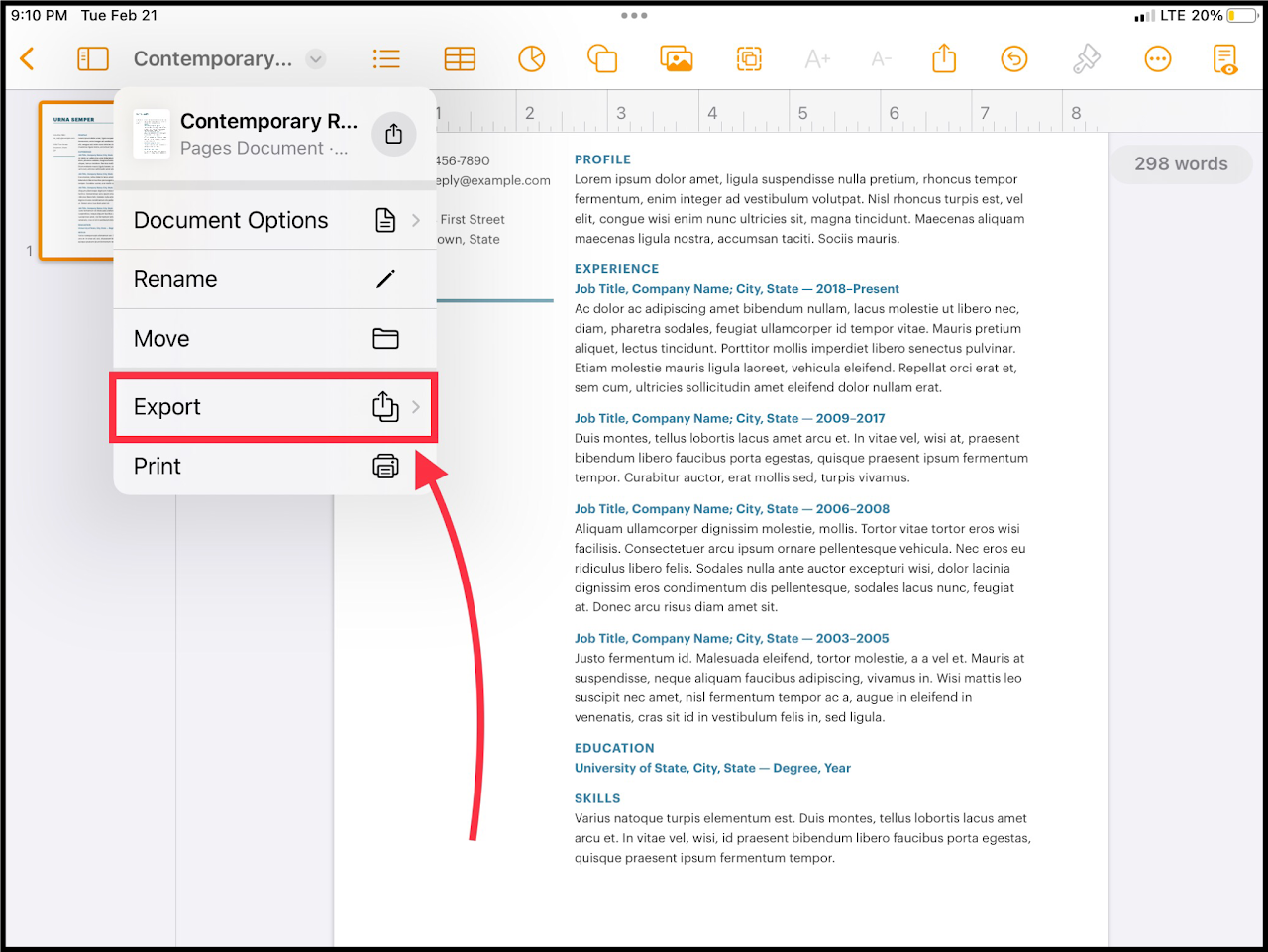The width and height of the screenshot is (1268, 952).
Task: Tap the email address text in document
Action: (x=493, y=180)
